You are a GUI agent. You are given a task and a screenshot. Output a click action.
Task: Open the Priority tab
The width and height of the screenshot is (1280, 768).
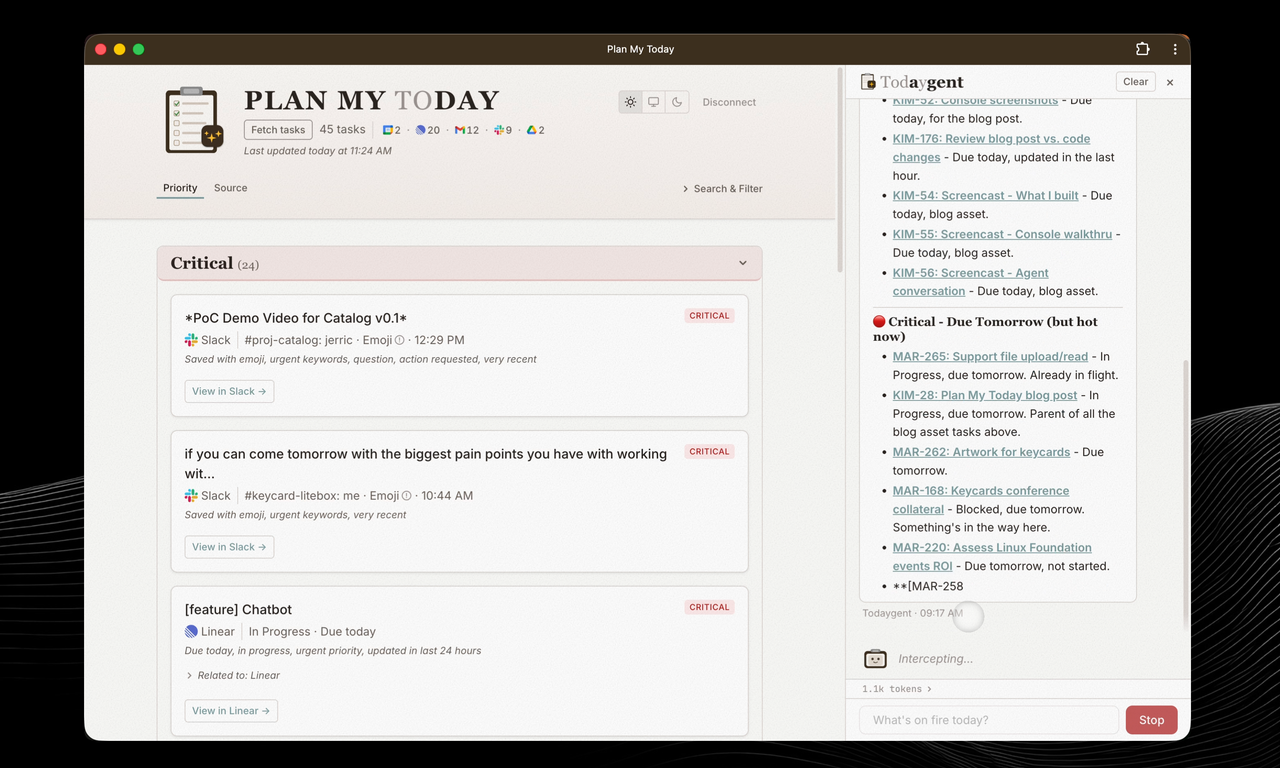click(180, 188)
